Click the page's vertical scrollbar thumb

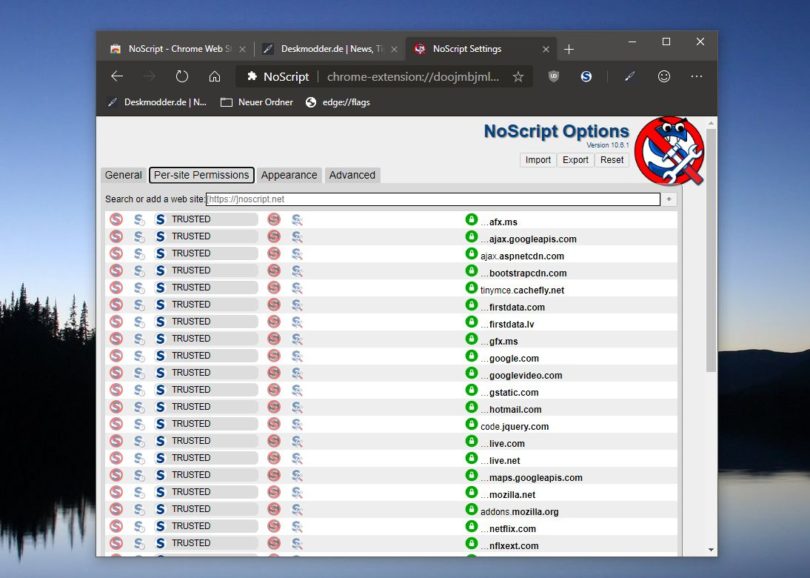[711, 250]
